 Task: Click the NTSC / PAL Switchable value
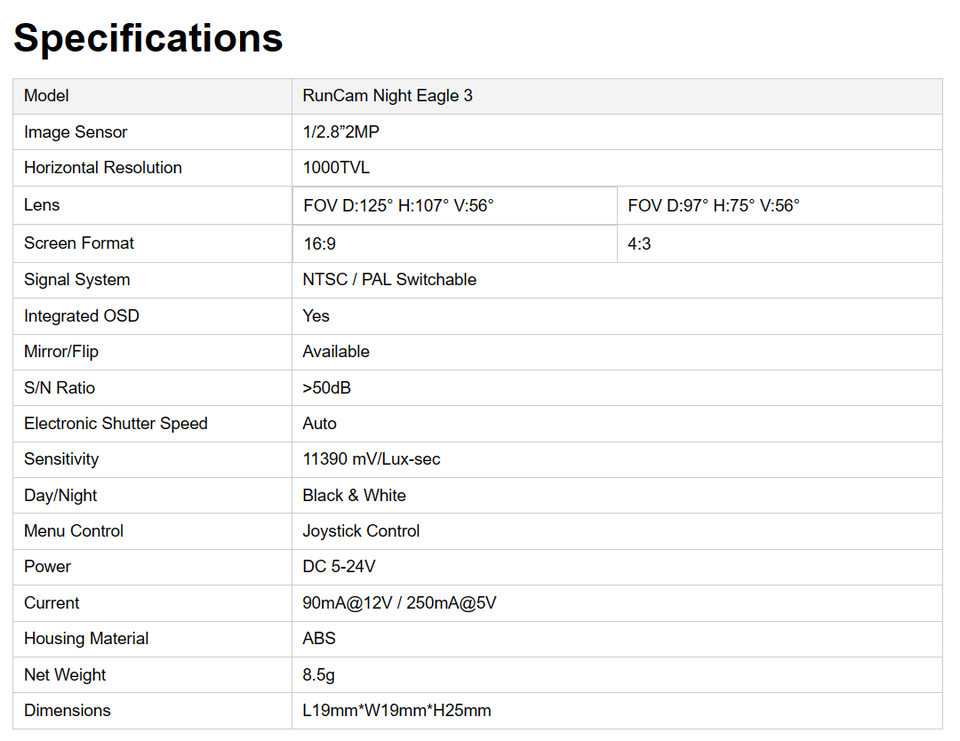coord(389,280)
